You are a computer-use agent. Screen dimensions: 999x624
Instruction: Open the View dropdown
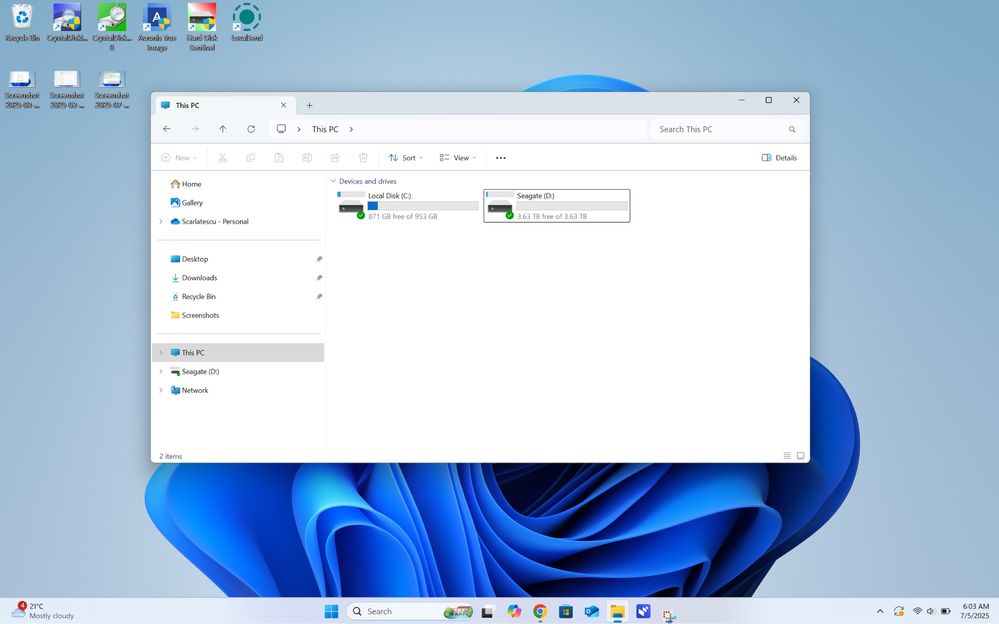[457, 157]
